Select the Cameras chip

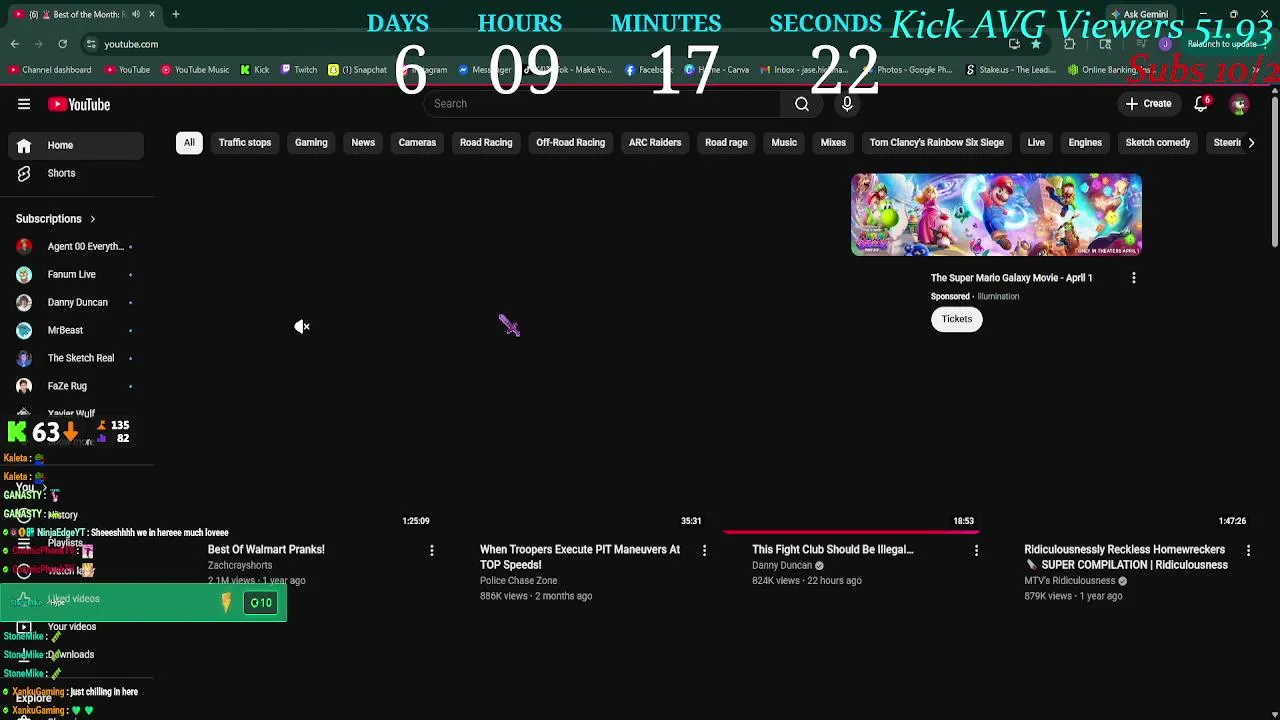tap(417, 143)
